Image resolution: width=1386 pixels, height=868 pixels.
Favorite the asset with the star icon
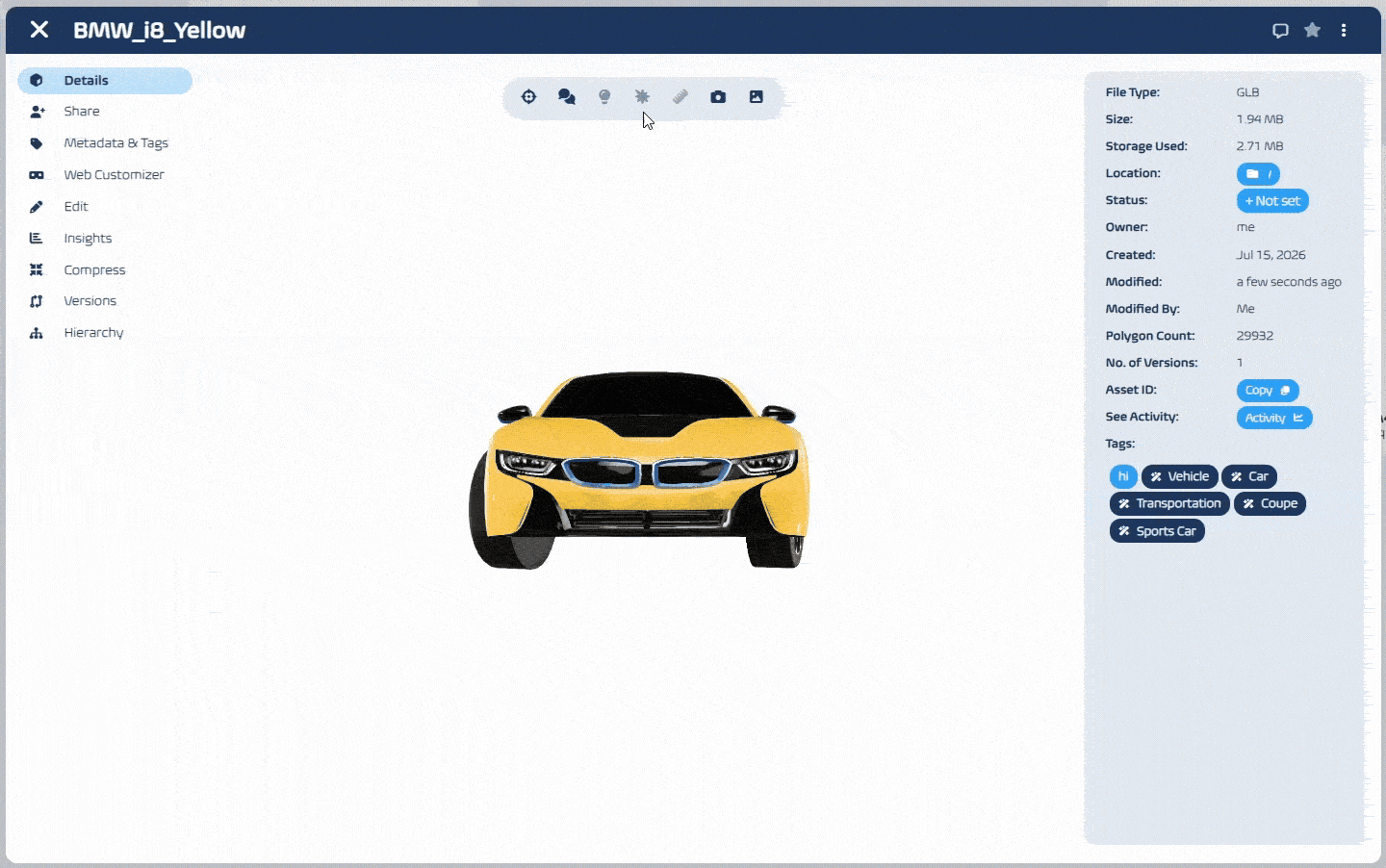tap(1312, 30)
